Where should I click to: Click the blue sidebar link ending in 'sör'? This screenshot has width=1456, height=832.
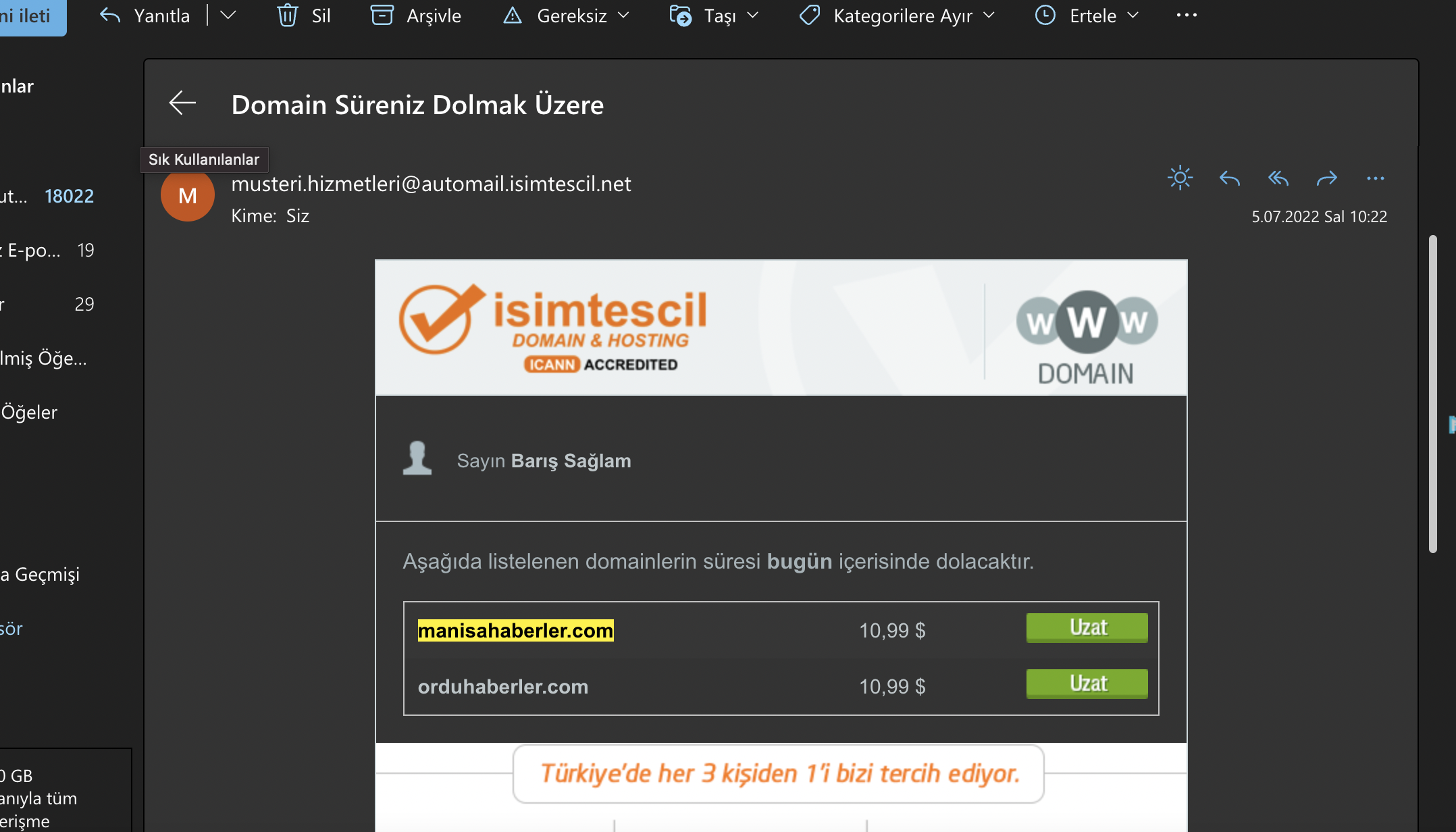pos(11,629)
